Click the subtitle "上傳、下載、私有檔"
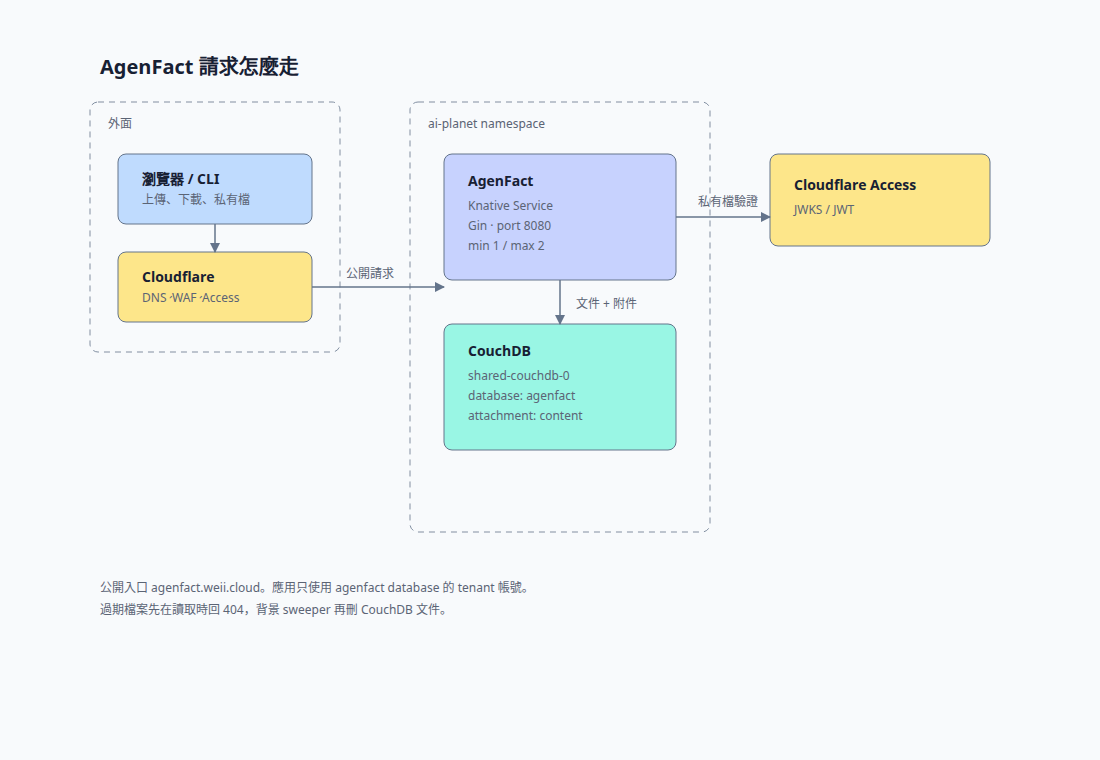The height and width of the screenshot is (760, 1100). coord(196,199)
